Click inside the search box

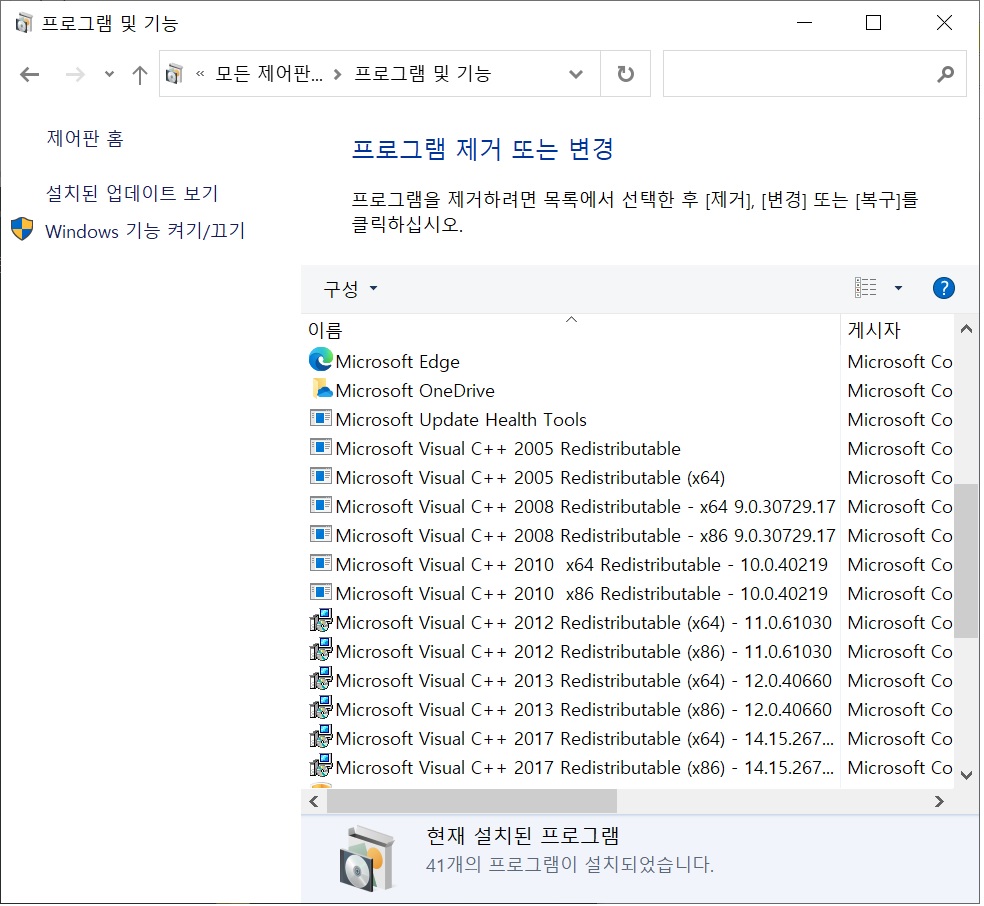[797, 74]
